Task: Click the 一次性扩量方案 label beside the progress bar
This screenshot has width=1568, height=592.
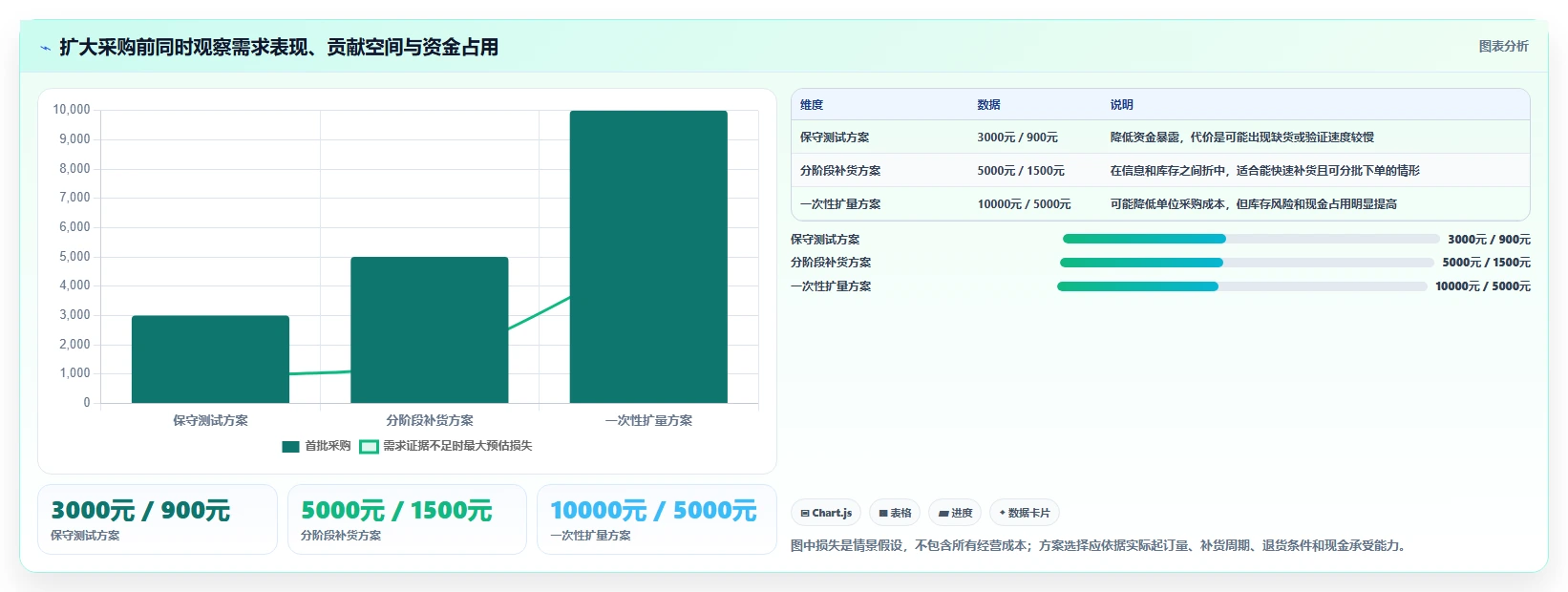Action: [x=831, y=286]
